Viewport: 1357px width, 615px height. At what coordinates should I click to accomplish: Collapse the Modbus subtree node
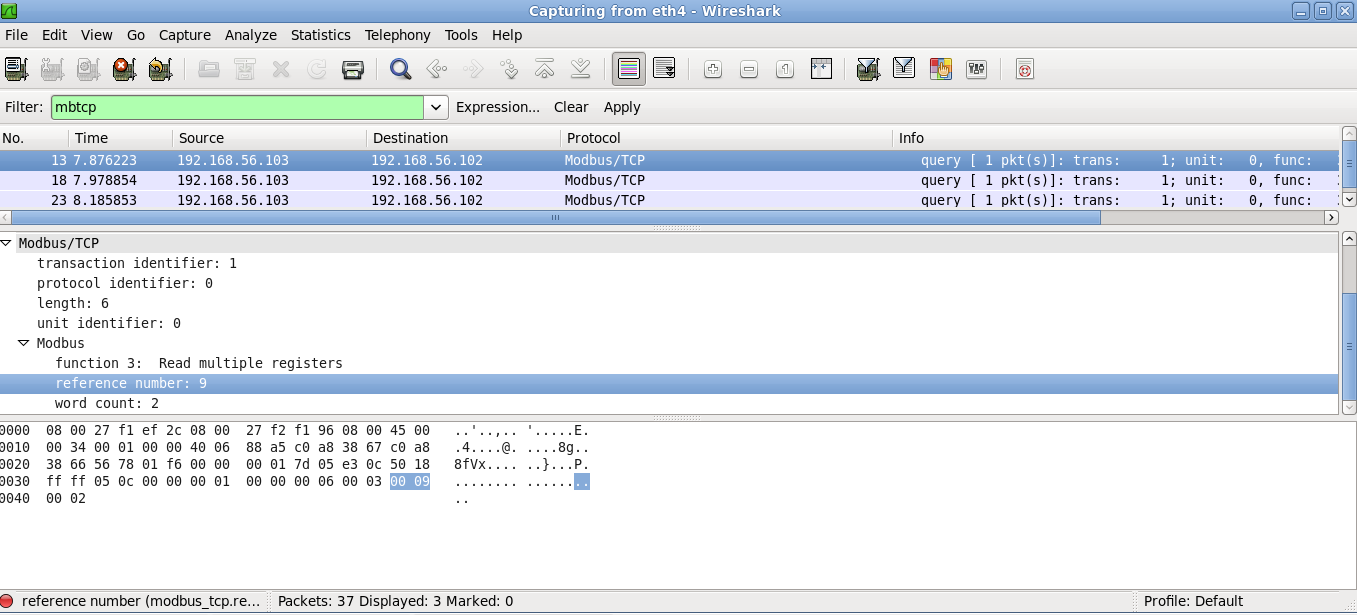pyautogui.click(x=25, y=343)
